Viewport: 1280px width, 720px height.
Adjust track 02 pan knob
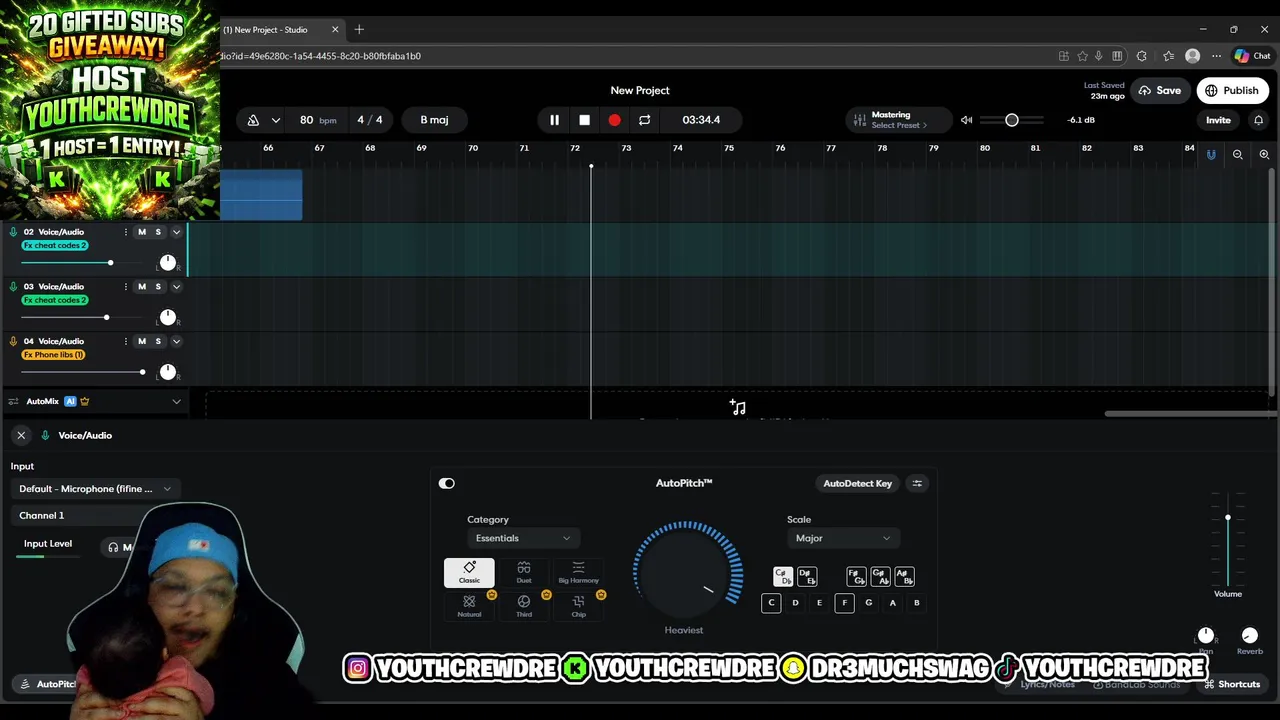click(168, 263)
